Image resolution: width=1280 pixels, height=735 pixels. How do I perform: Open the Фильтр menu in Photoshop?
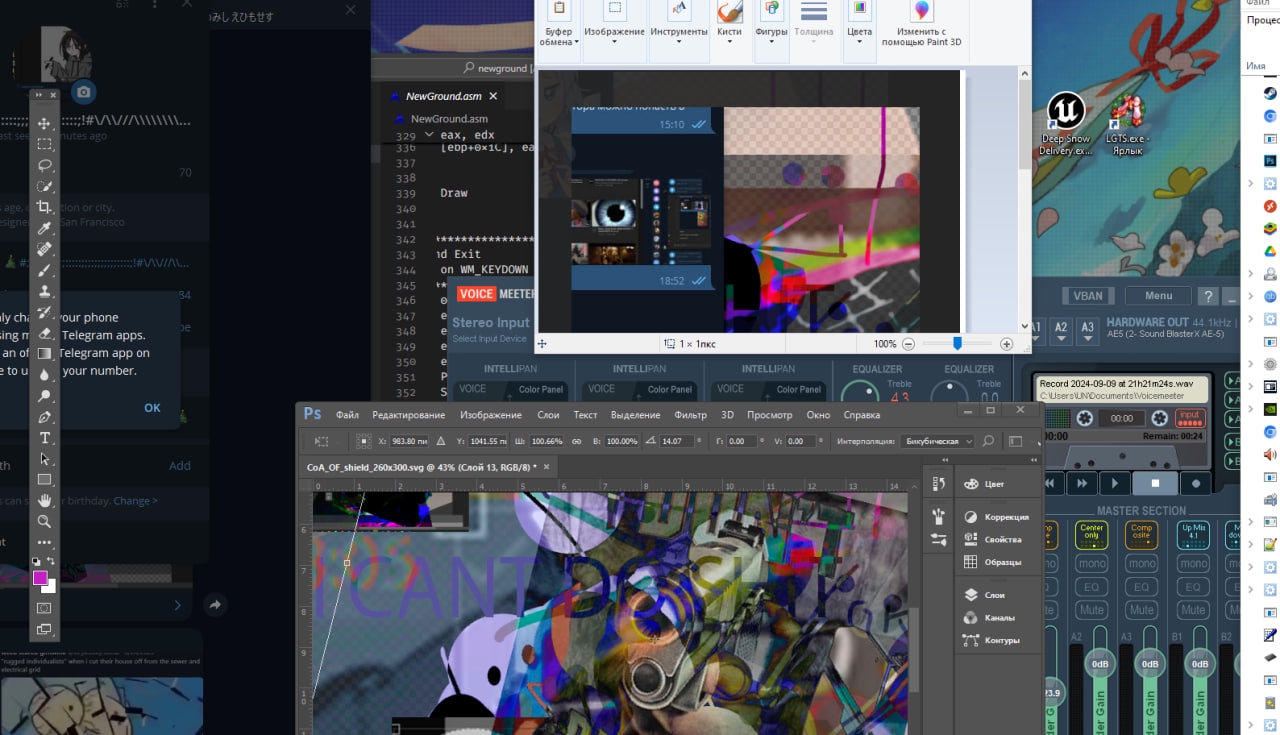(x=690, y=415)
